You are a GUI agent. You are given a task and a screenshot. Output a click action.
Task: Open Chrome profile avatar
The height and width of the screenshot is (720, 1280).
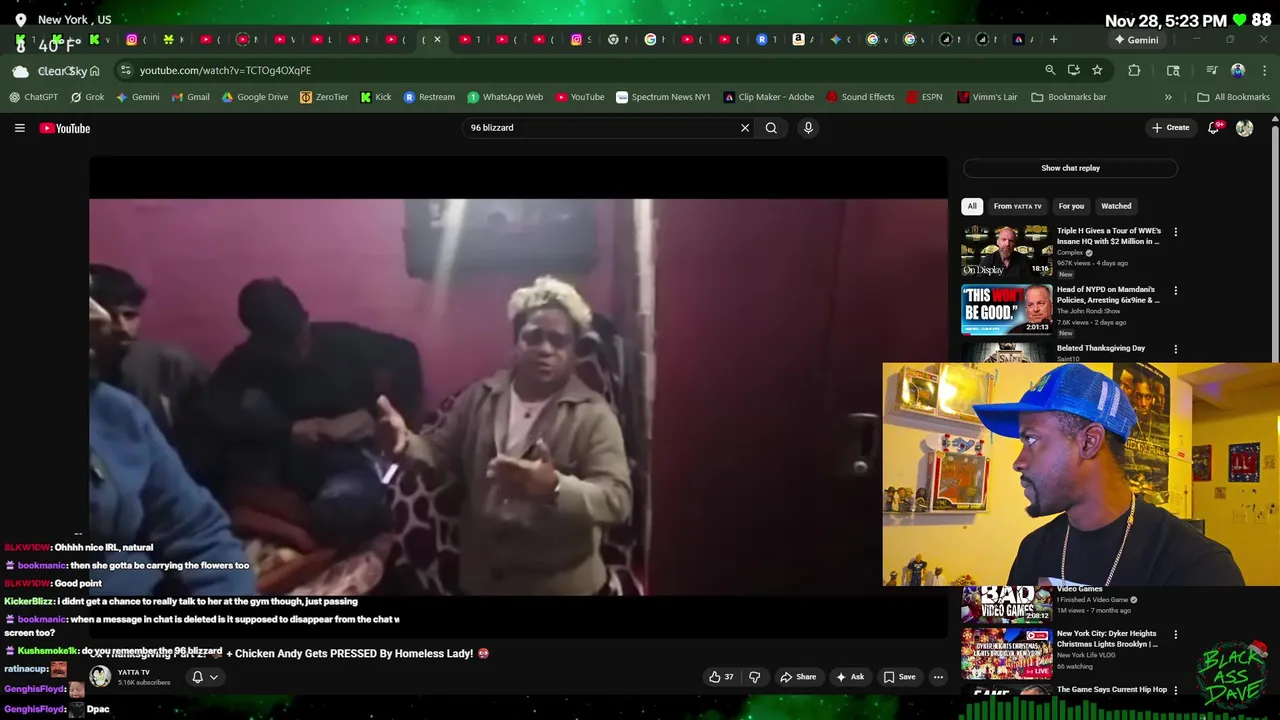point(1238,70)
